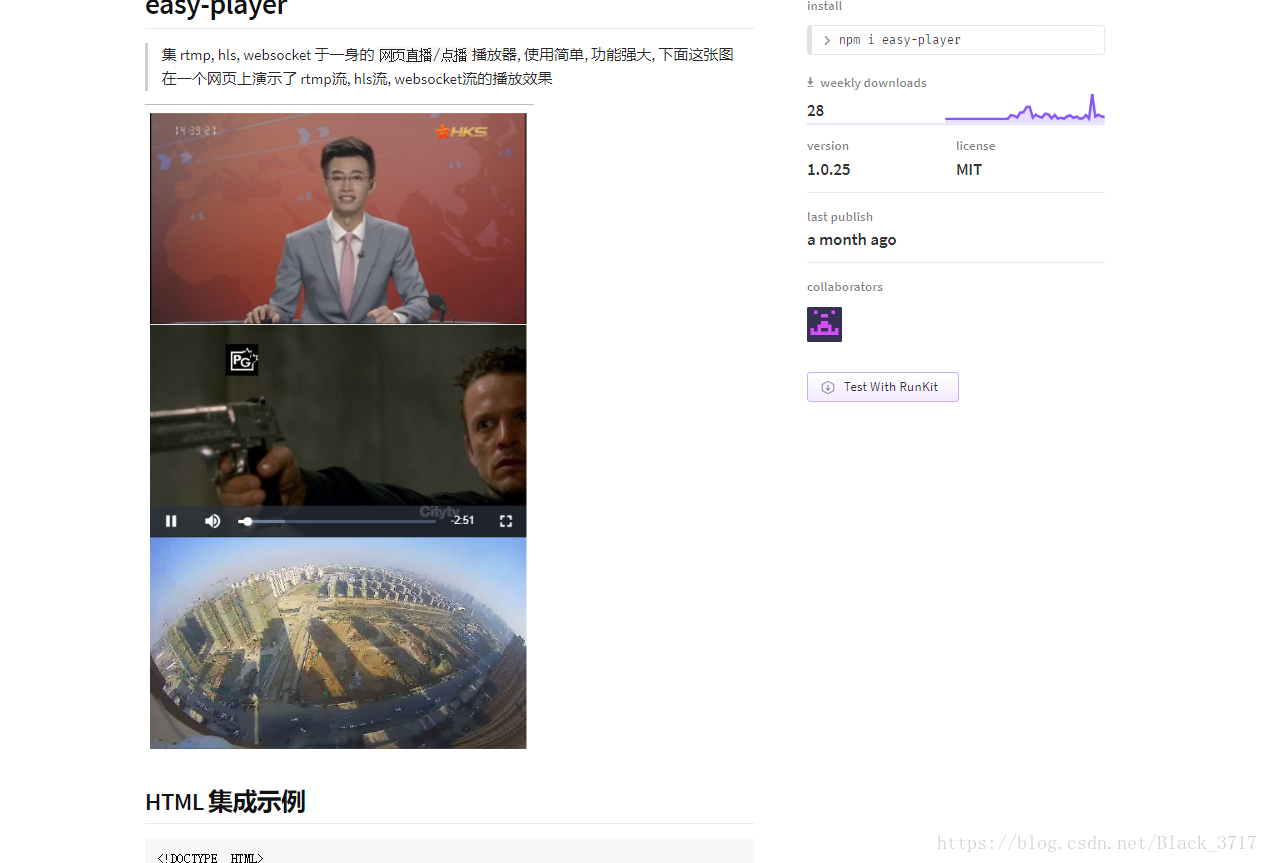Click the weekly downloads count 28
The height and width of the screenshot is (863, 1268).
pyautogui.click(x=816, y=111)
